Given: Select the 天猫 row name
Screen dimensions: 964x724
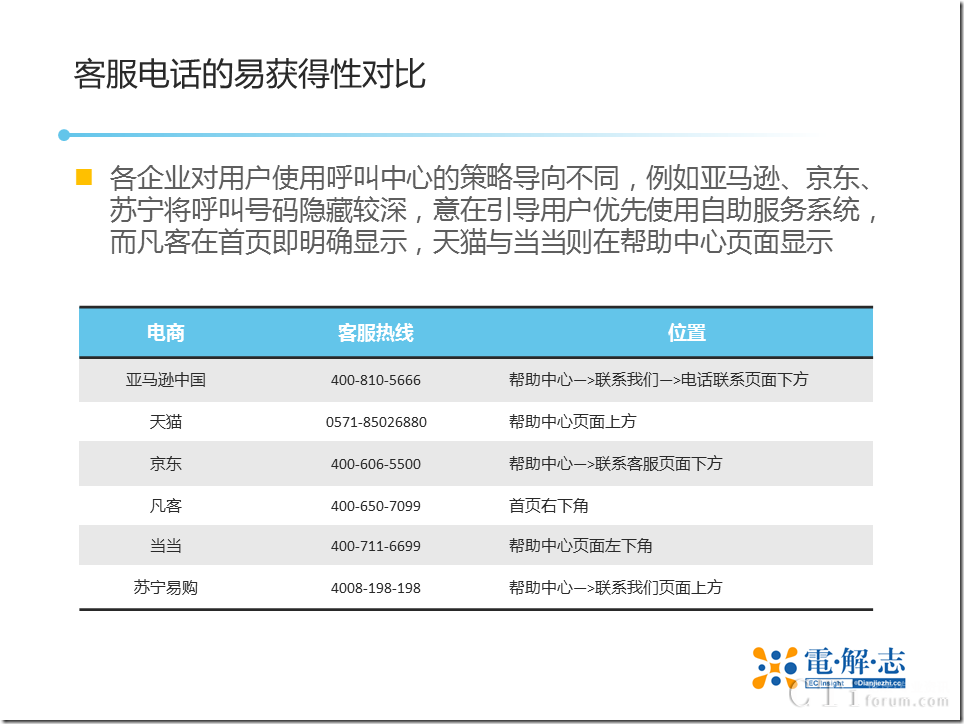Looking at the screenshot, I should point(166,422).
